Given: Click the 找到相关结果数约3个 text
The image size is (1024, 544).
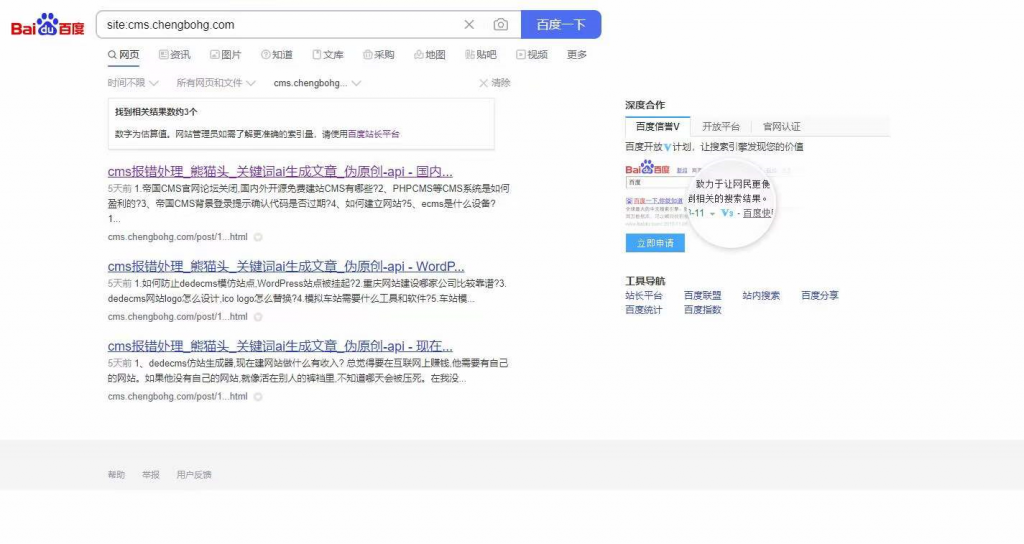Looking at the screenshot, I should [156, 112].
